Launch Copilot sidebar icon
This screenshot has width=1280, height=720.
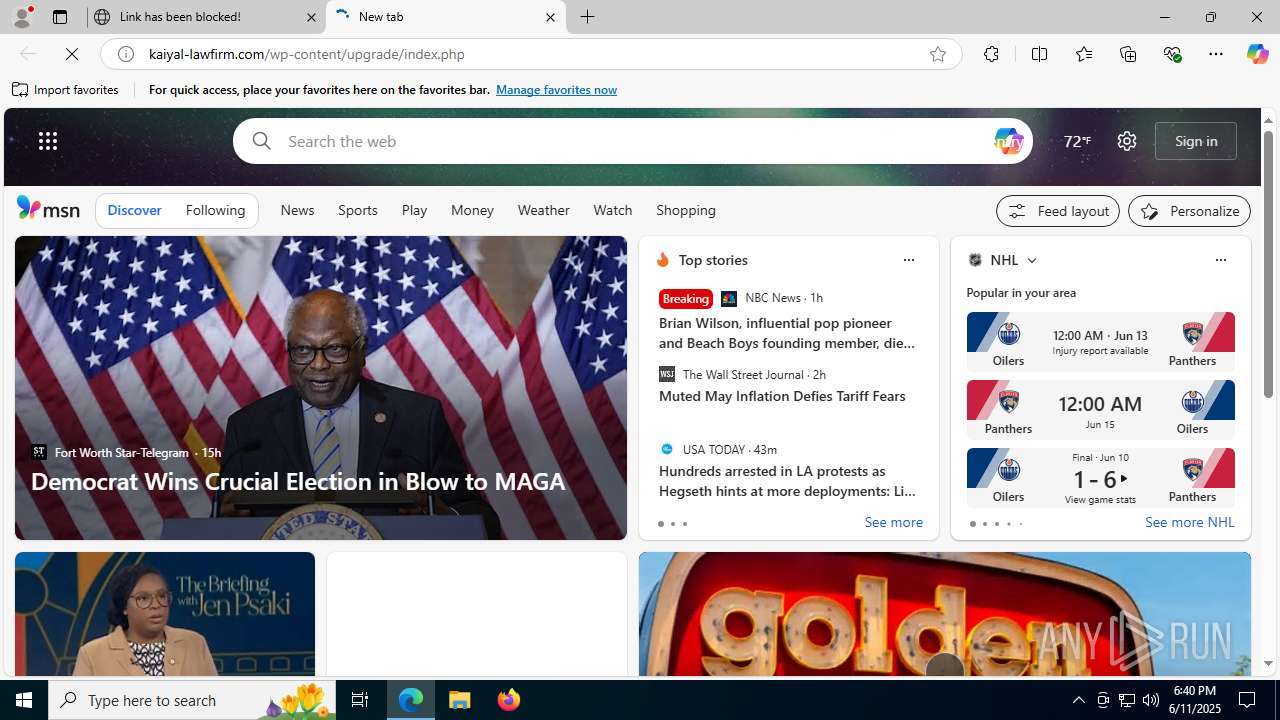pos(1257,54)
